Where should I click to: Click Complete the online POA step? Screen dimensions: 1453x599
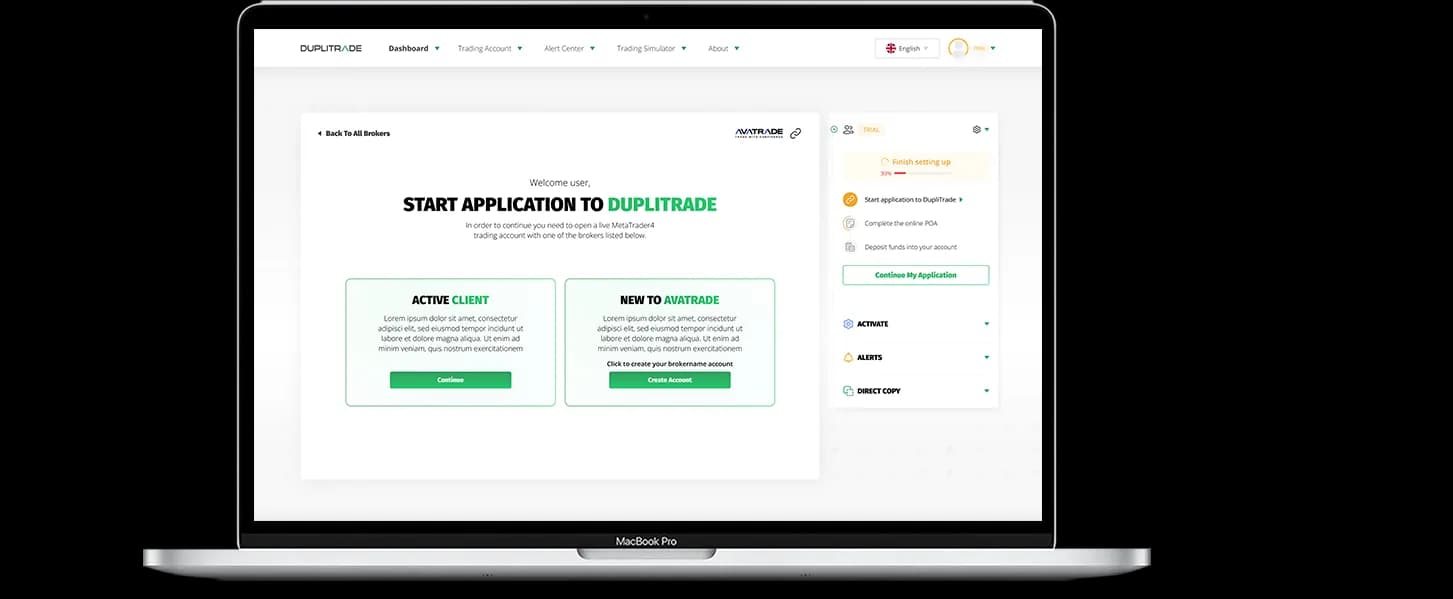(901, 223)
